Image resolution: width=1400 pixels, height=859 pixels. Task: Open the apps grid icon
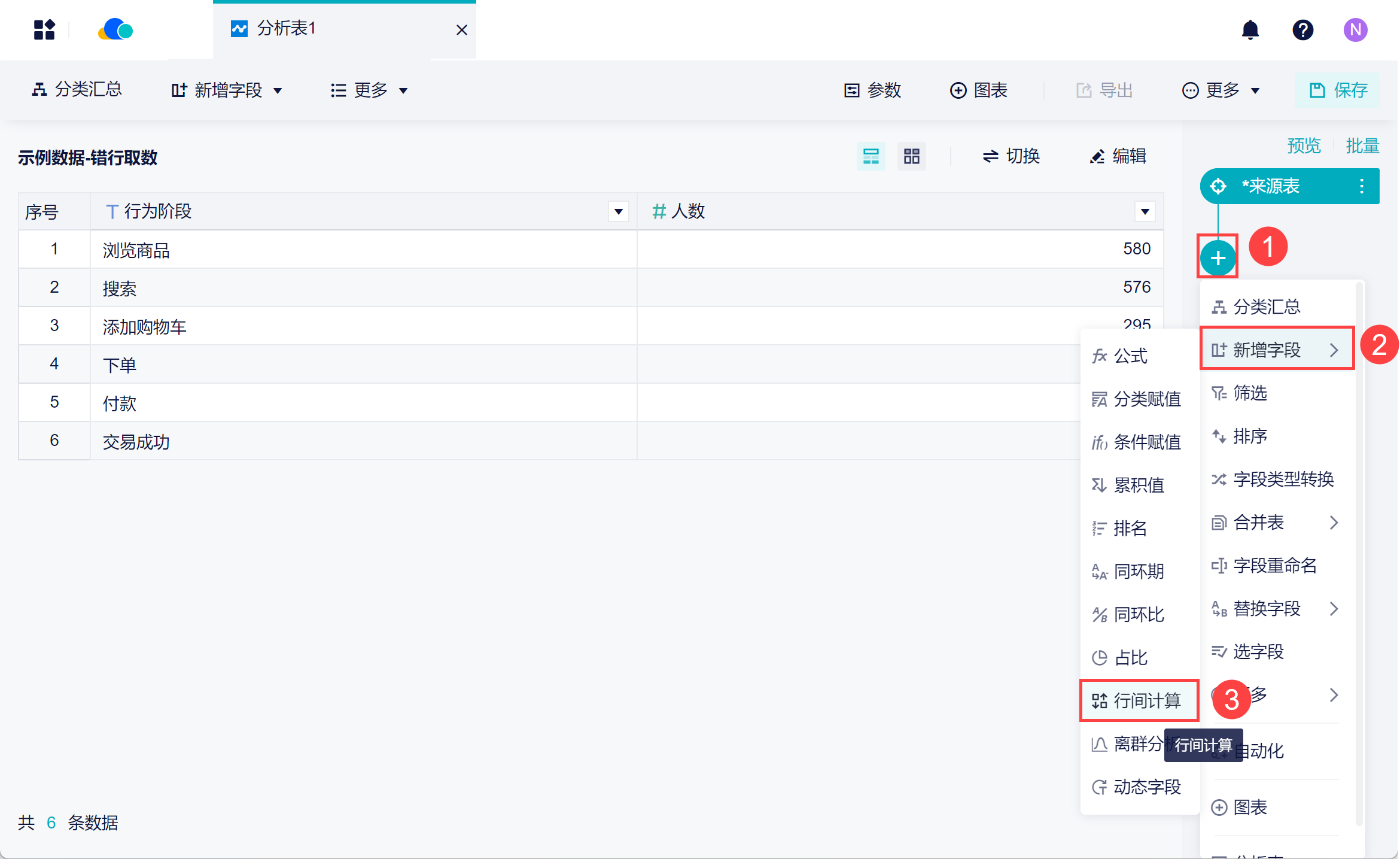44,30
